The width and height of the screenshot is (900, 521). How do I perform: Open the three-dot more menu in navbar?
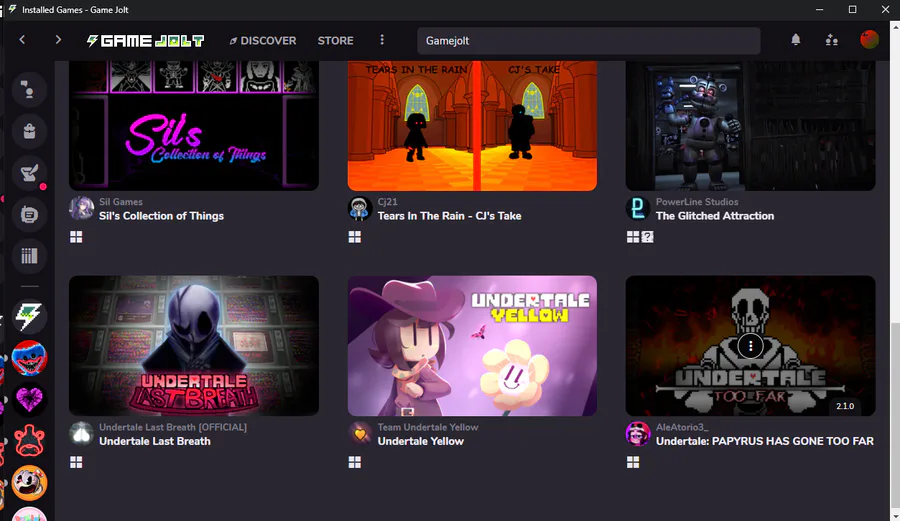click(382, 40)
